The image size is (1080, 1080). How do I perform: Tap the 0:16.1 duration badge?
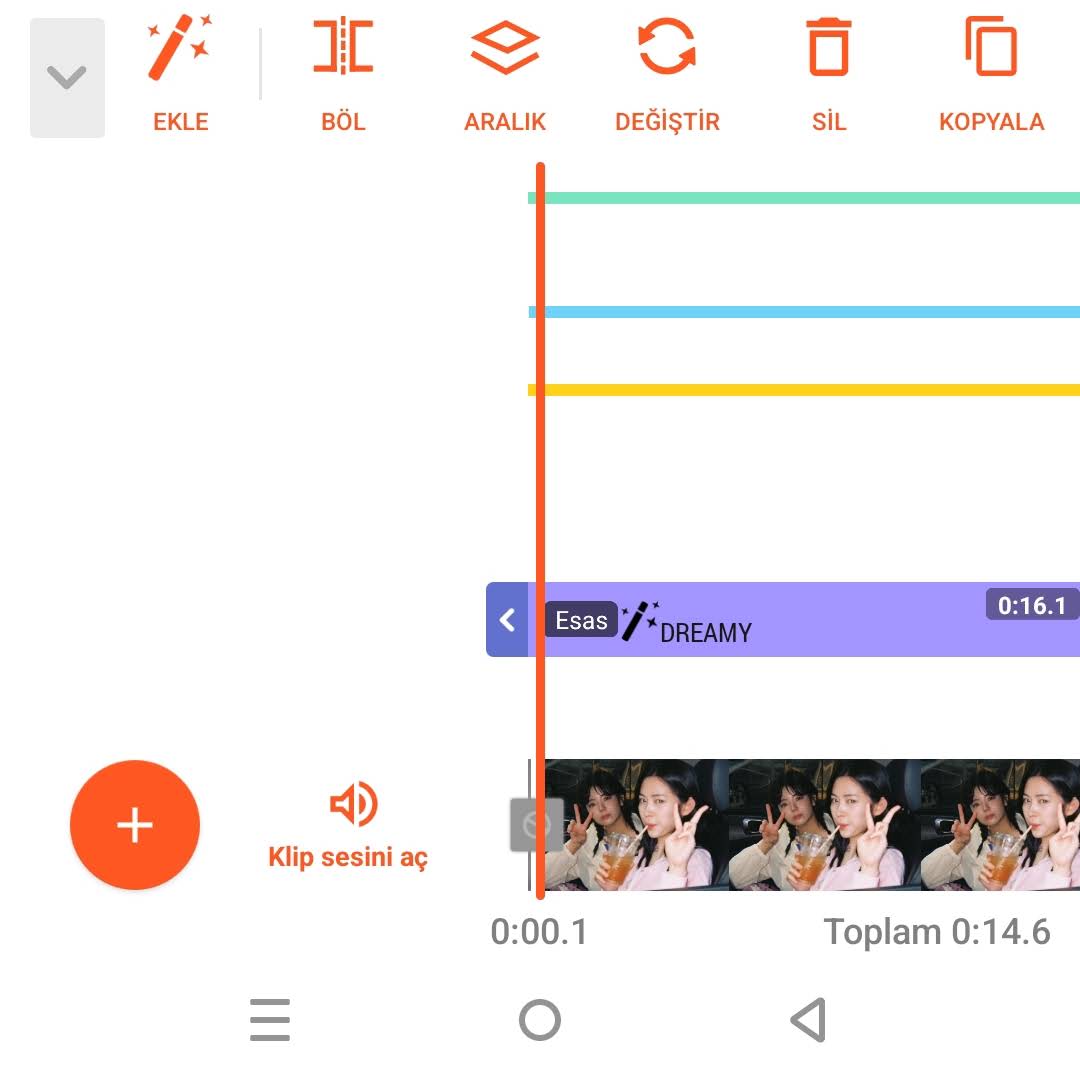point(1032,605)
